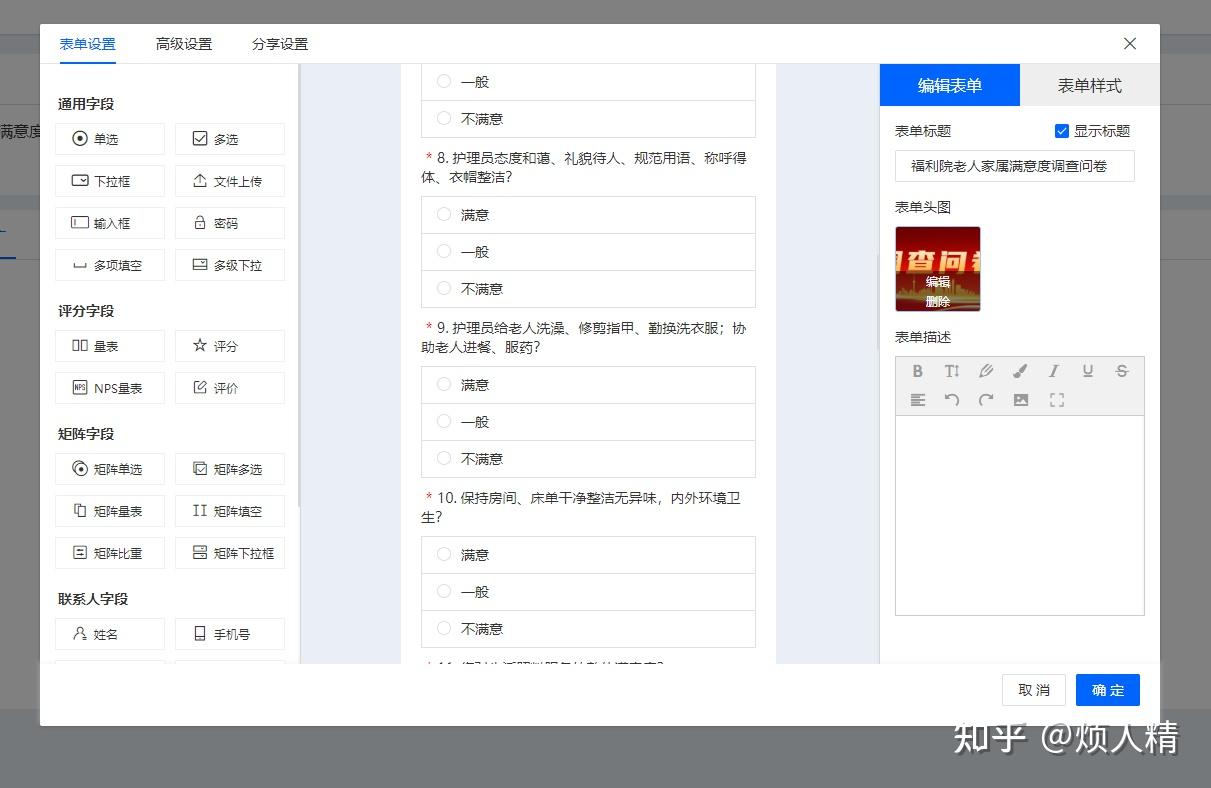Add a 矩阵下拉框 field
This screenshot has width=1211, height=788.
[230, 553]
